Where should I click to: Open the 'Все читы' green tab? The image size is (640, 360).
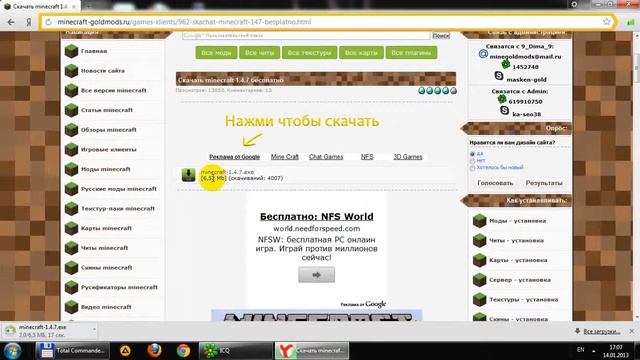coord(260,53)
